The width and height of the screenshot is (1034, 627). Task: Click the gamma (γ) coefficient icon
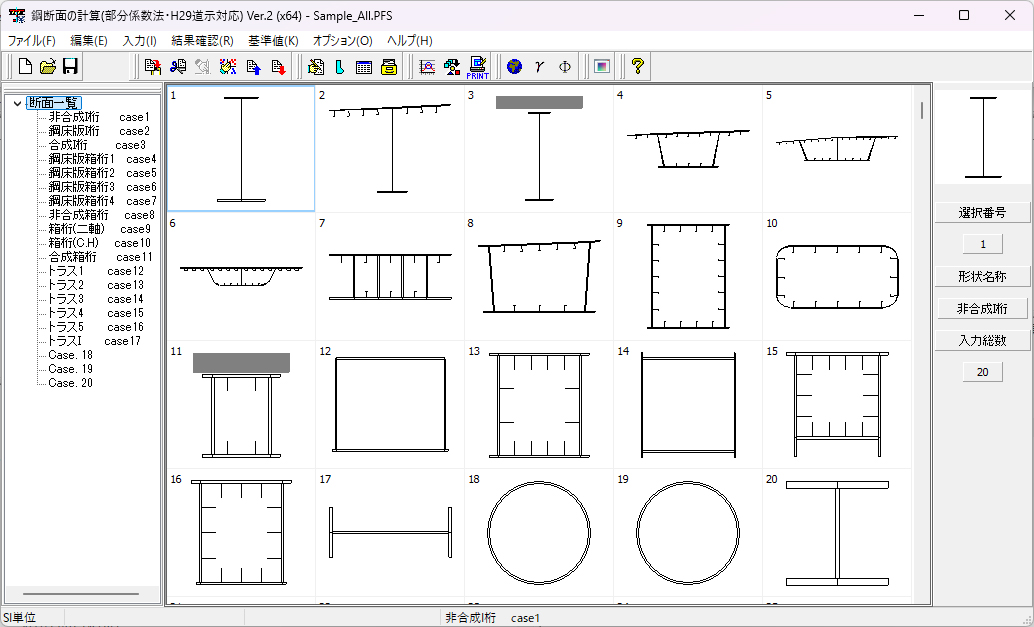[539, 67]
